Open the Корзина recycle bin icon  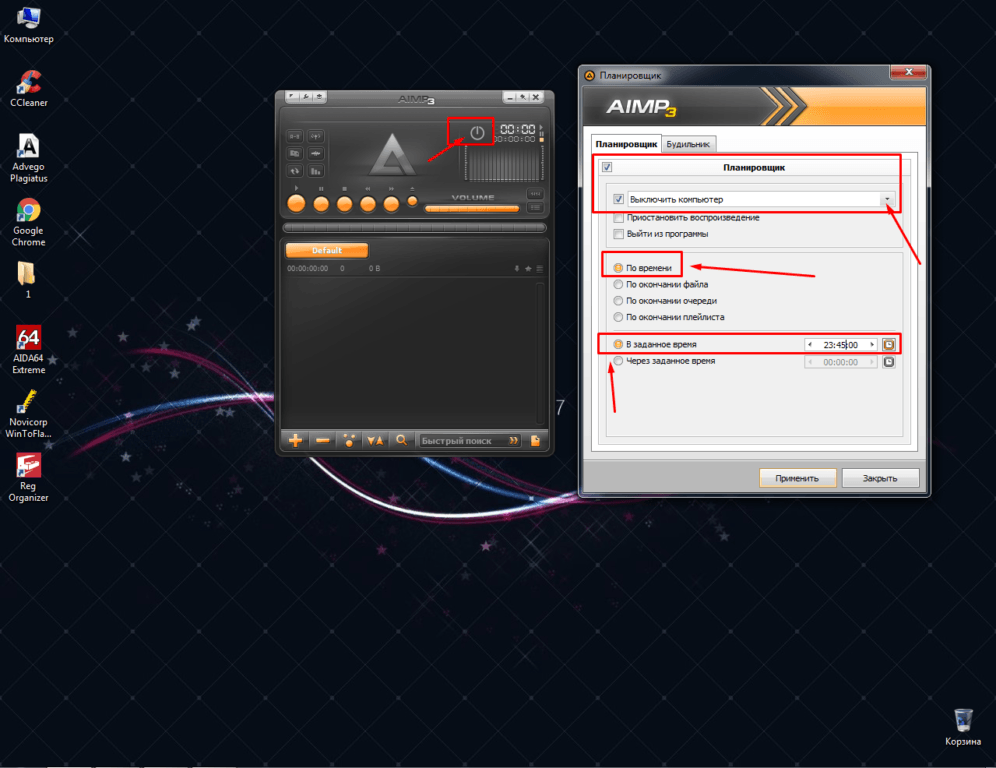click(963, 727)
